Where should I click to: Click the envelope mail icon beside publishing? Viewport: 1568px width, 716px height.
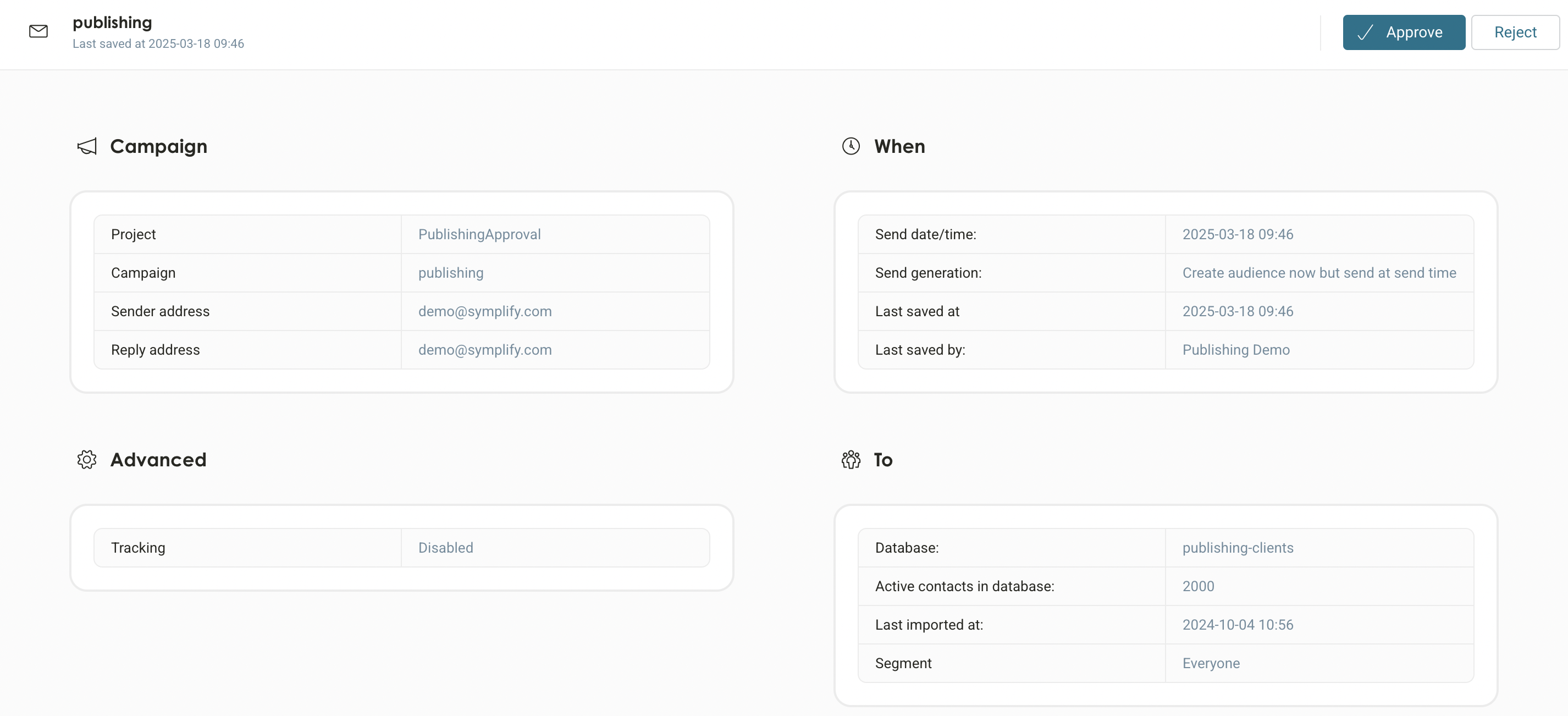(x=38, y=31)
